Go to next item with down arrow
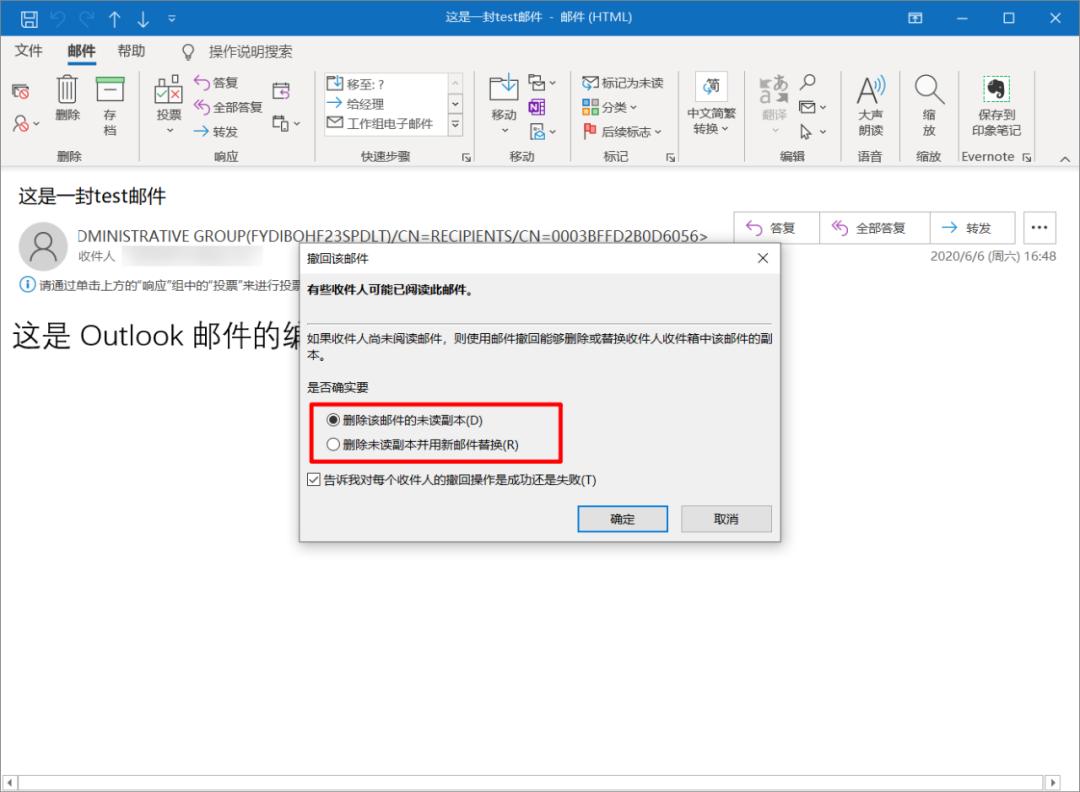1080x792 pixels. click(143, 19)
